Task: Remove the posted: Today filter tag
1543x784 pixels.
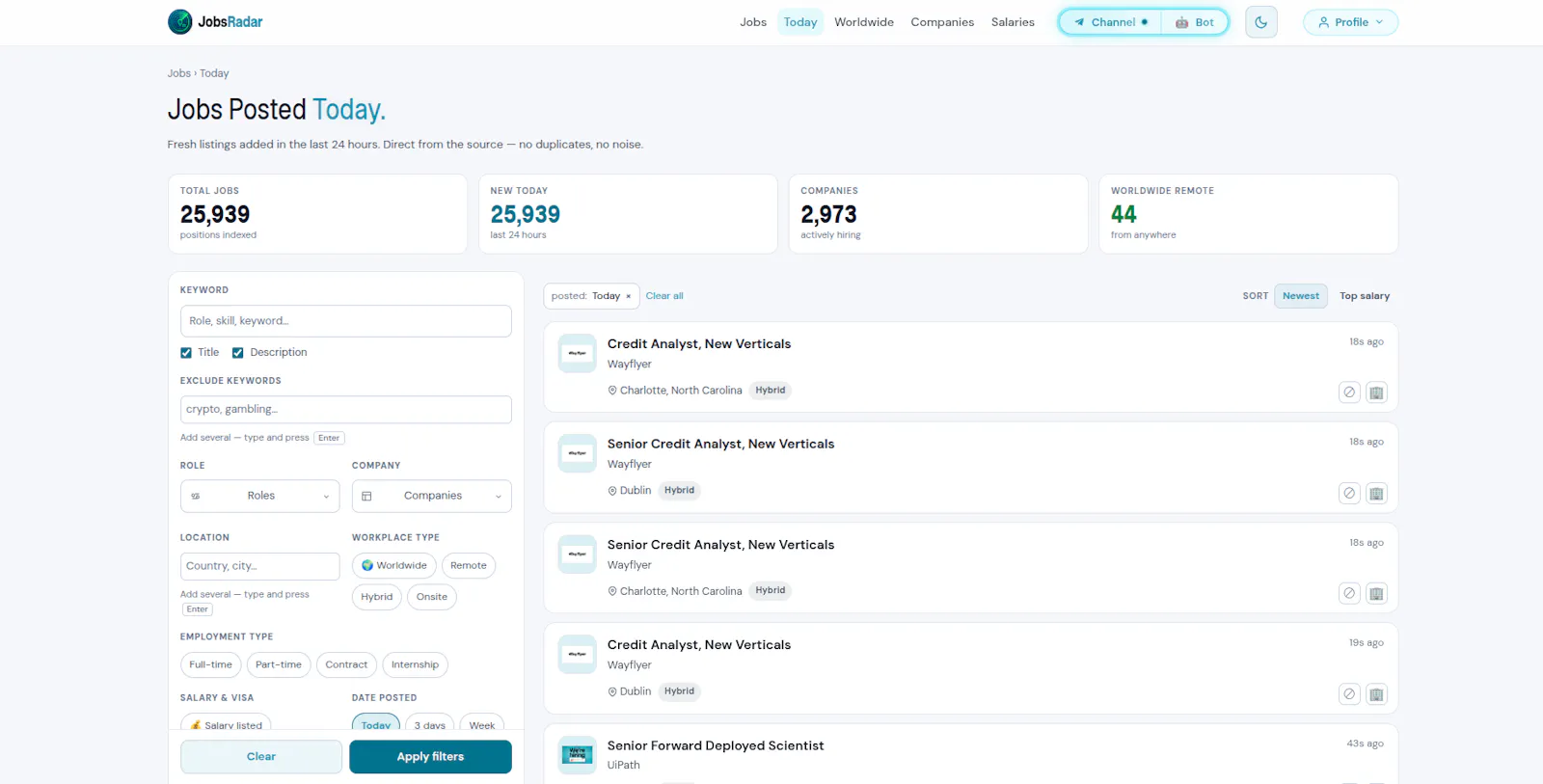Action: click(629, 296)
